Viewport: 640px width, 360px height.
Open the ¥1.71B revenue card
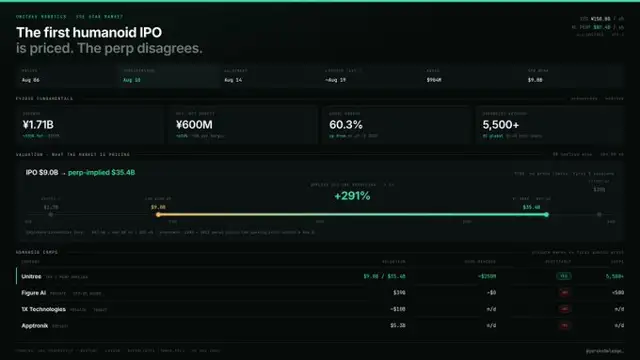coord(90,125)
